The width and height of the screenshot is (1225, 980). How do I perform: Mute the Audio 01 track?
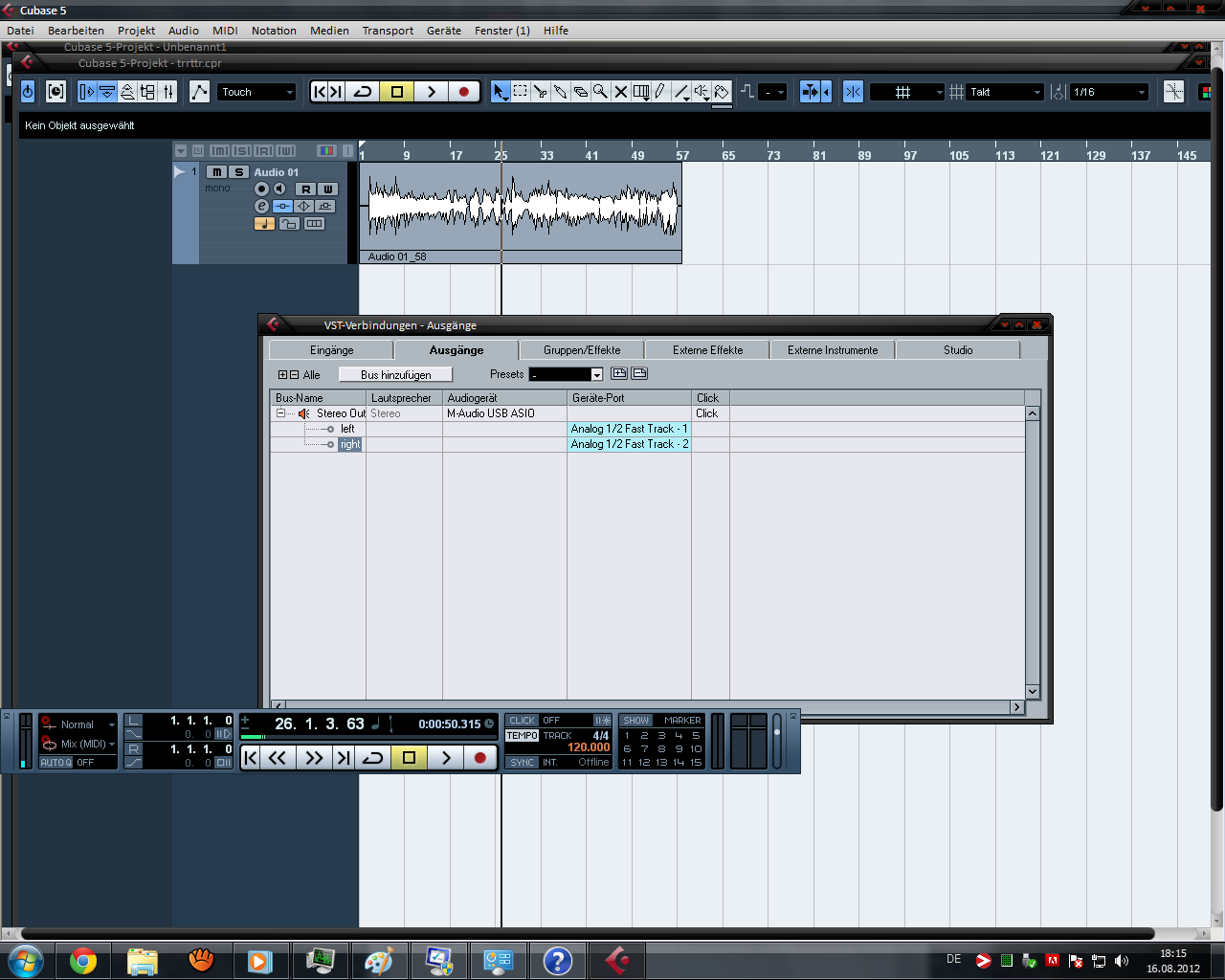click(x=216, y=172)
